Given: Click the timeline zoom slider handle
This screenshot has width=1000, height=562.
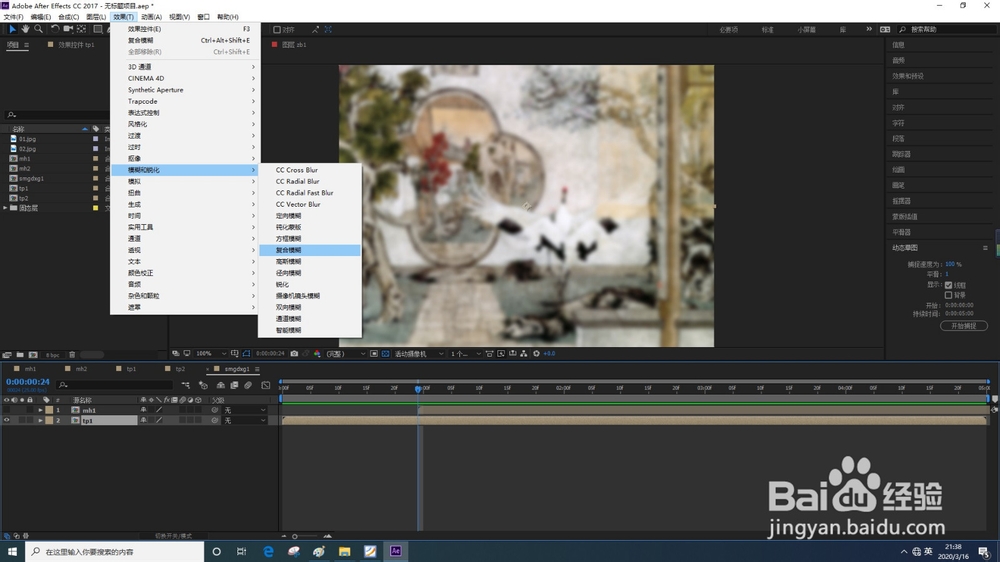Looking at the screenshot, I should [295, 536].
